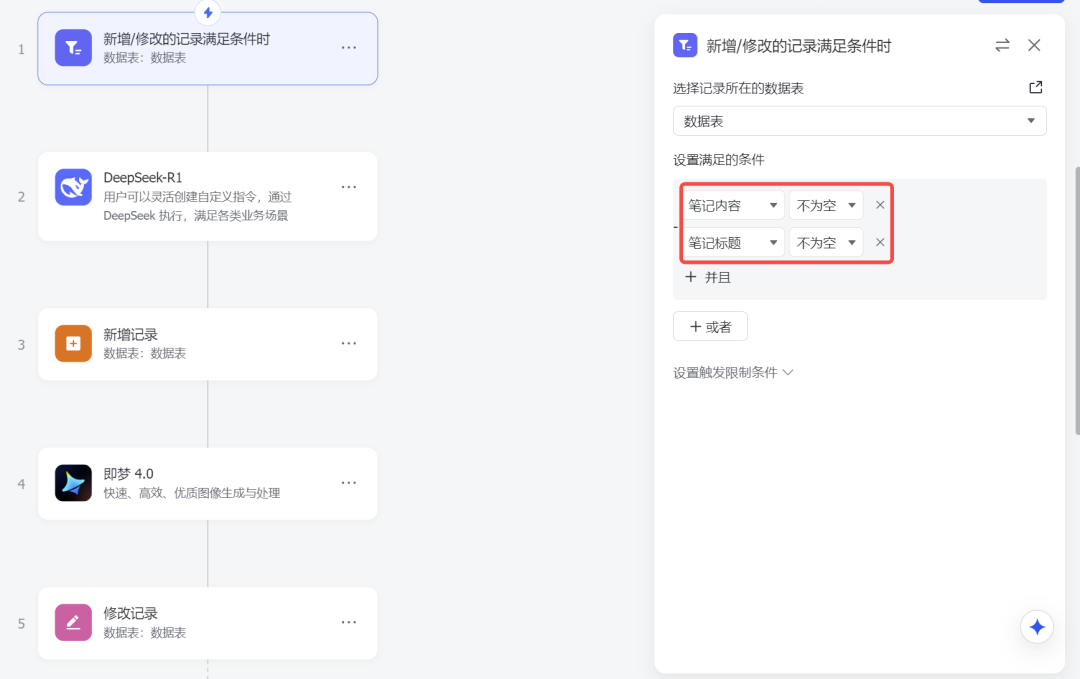Select the DeepSeek-R1 node icon
The width and height of the screenshot is (1080, 679).
click(x=73, y=186)
